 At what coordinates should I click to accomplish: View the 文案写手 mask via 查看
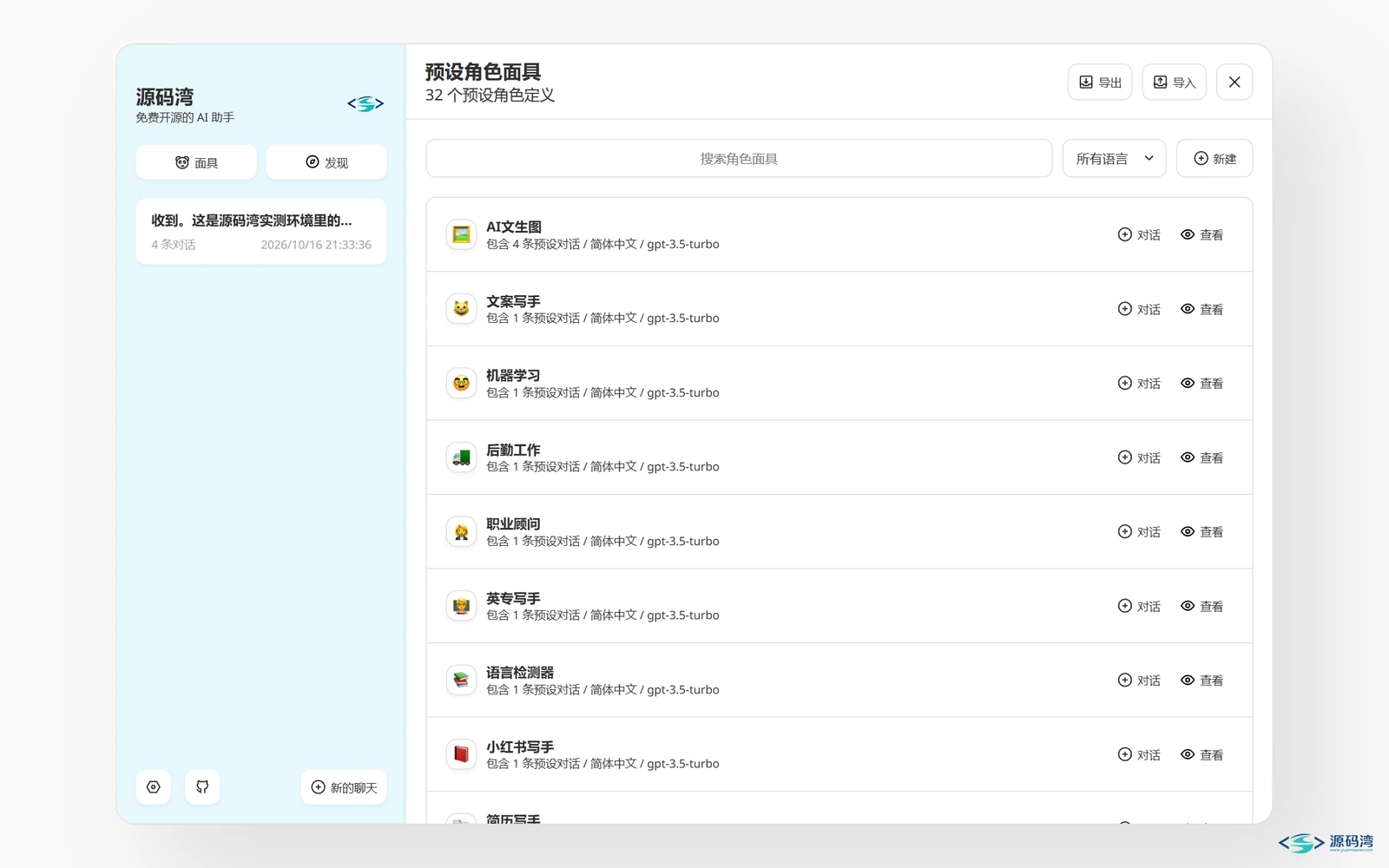pyautogui.click(x=1202, y=309)
